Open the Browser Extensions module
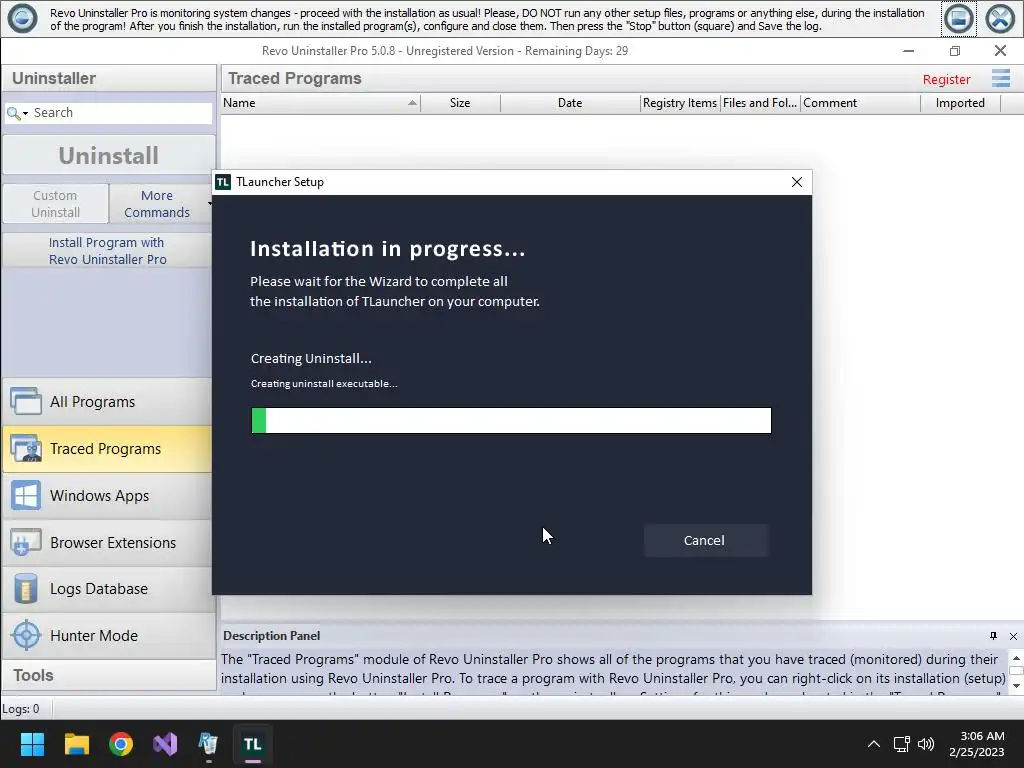 [x=108, y=543]
